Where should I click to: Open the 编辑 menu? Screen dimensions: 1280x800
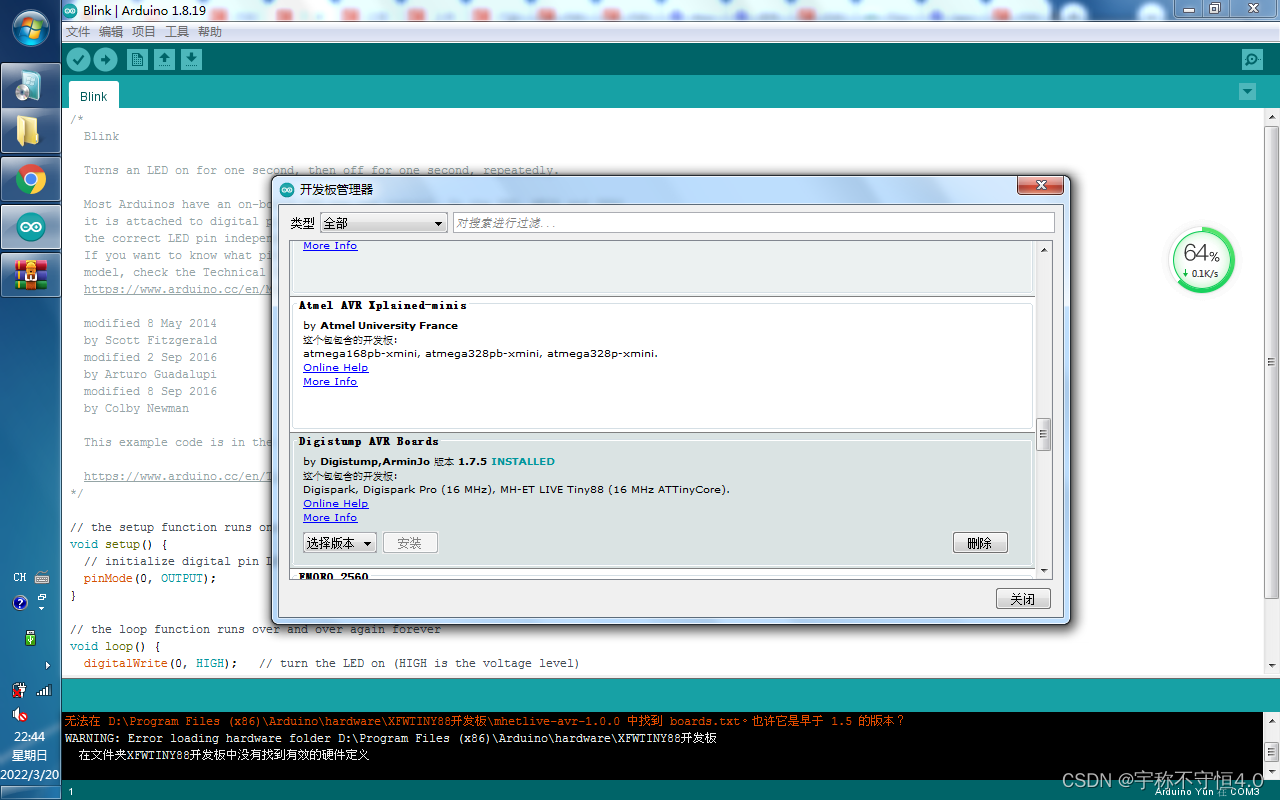coord(111,32)
